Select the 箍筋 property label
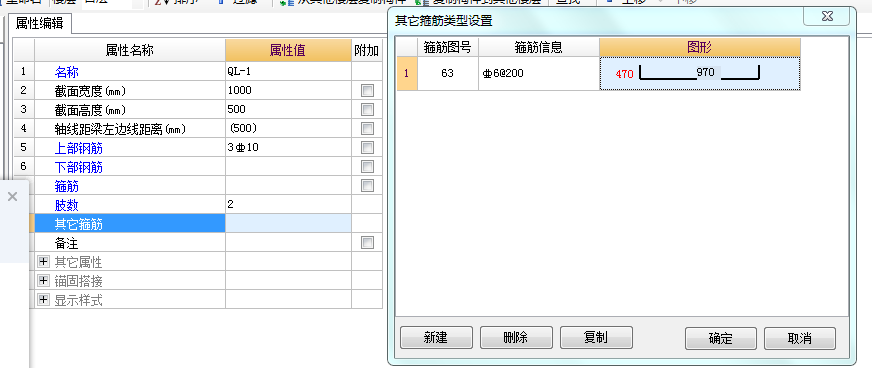 coord(66,186)
